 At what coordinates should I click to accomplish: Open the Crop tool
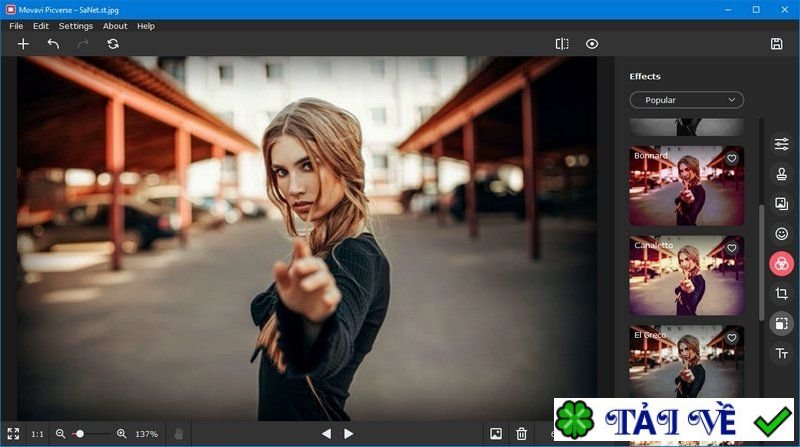tap(781, 293)
